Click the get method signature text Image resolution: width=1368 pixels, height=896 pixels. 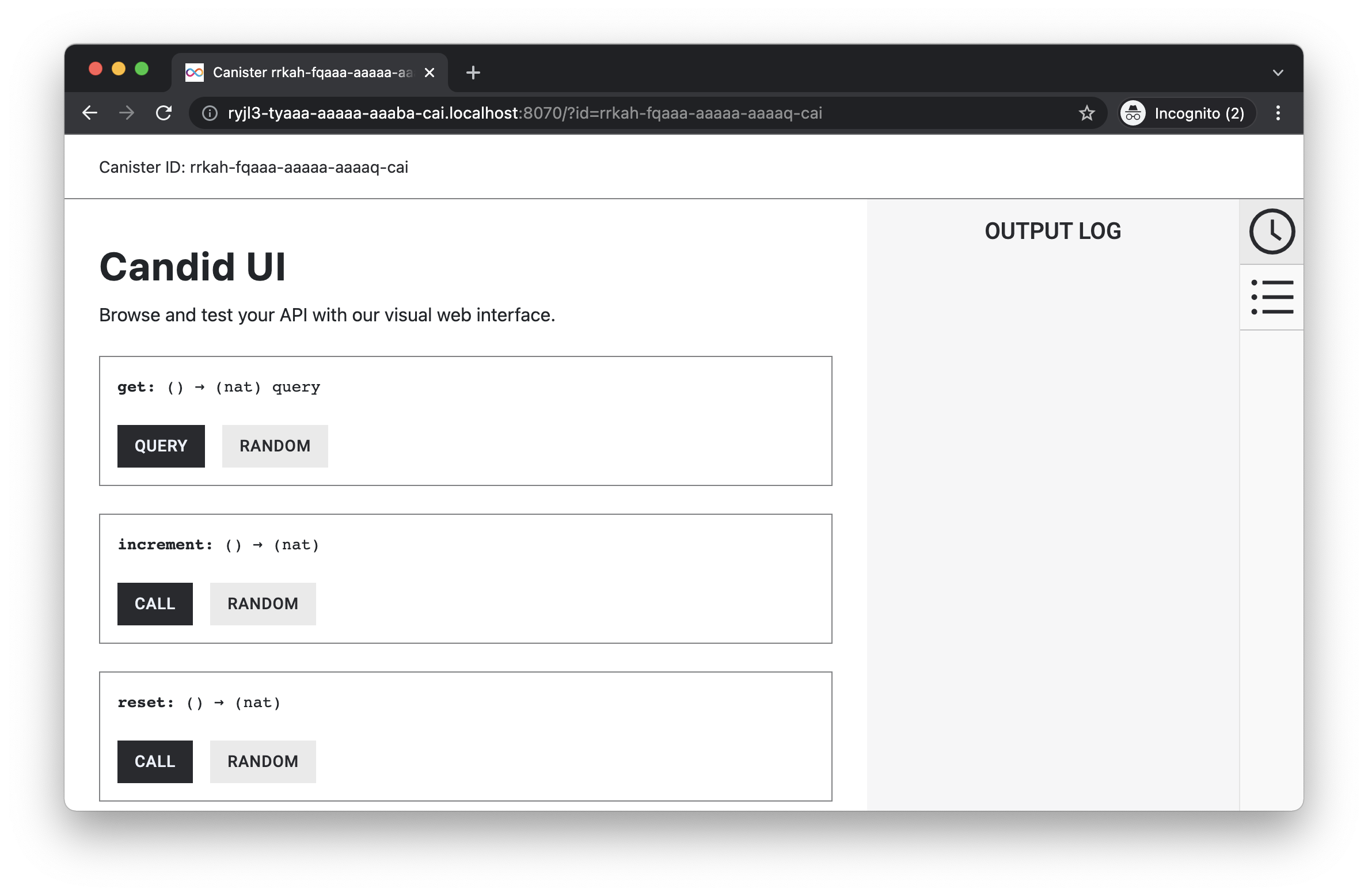pos(219,387)
